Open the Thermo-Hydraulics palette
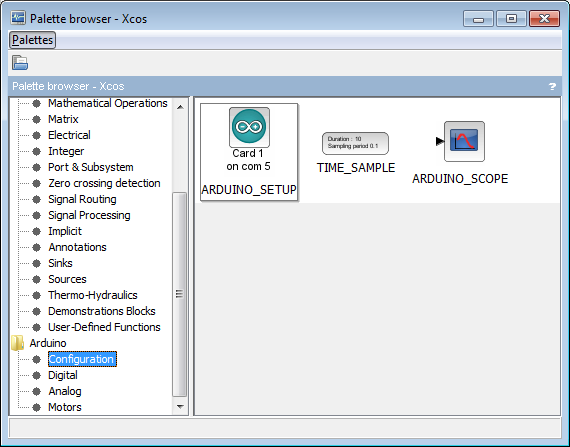Image resolution: width=570 pixels, height=447 pixels. coord(93,295)
